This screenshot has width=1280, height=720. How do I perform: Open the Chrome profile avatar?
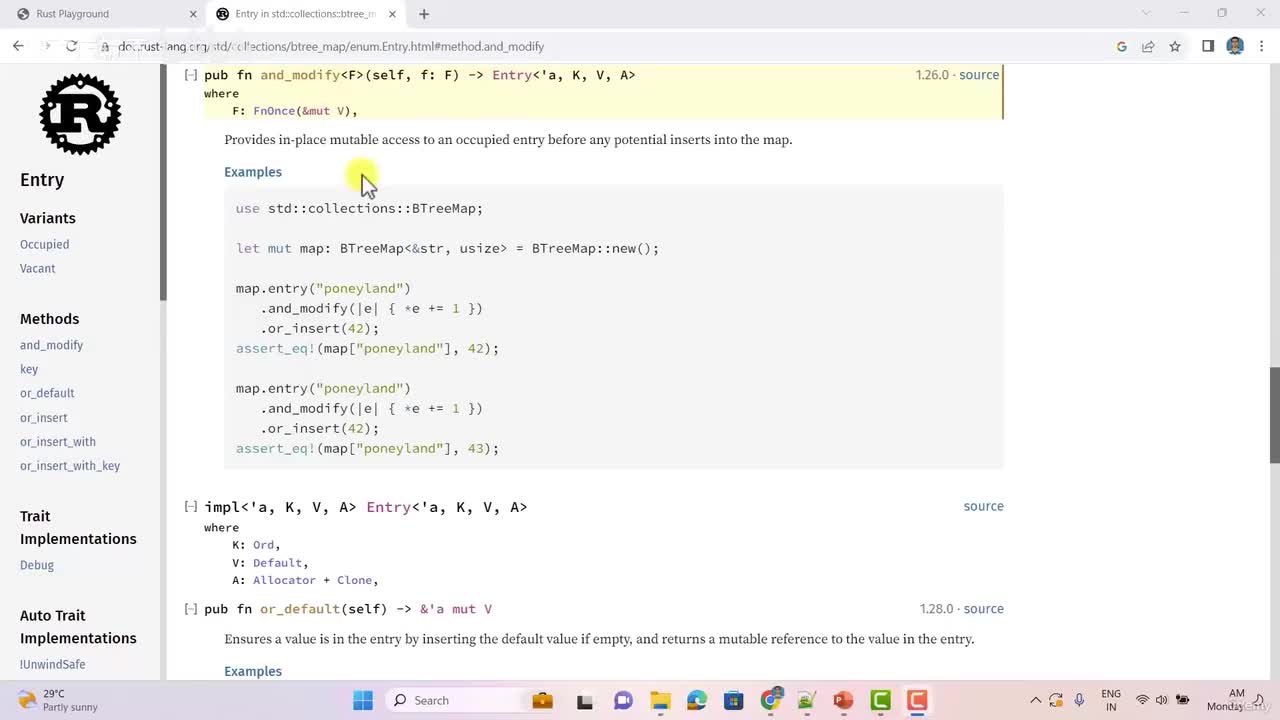[1235, 46]
